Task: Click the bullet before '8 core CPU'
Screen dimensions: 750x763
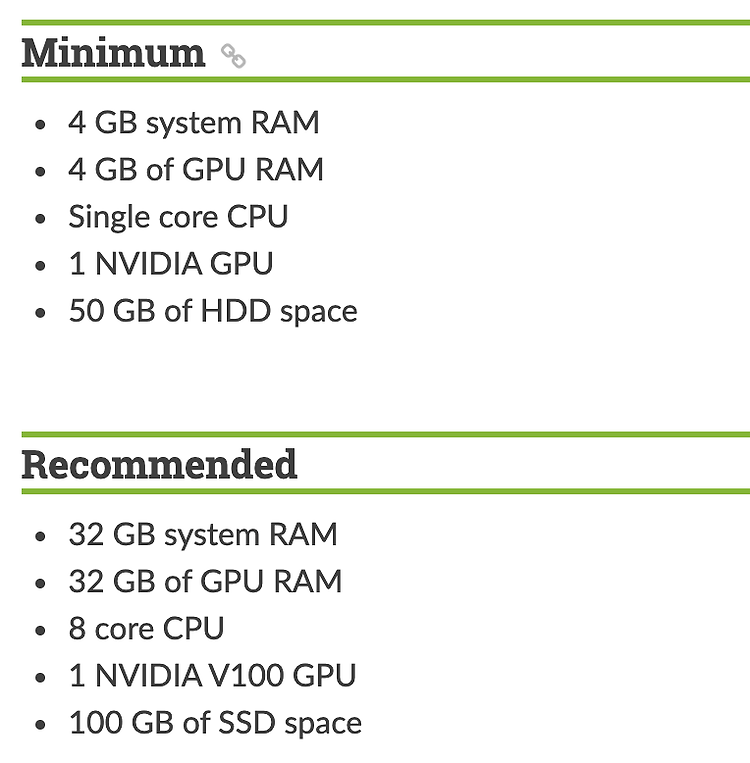Action: (40, 630)
